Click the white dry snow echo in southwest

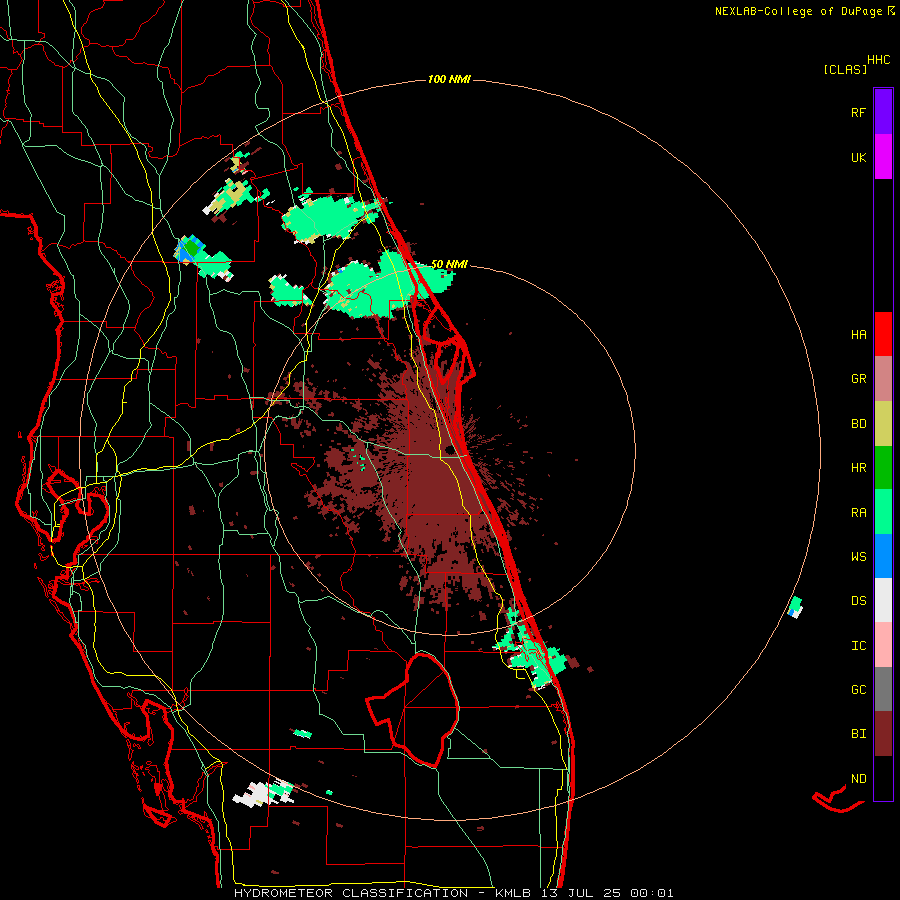(255, 794)
